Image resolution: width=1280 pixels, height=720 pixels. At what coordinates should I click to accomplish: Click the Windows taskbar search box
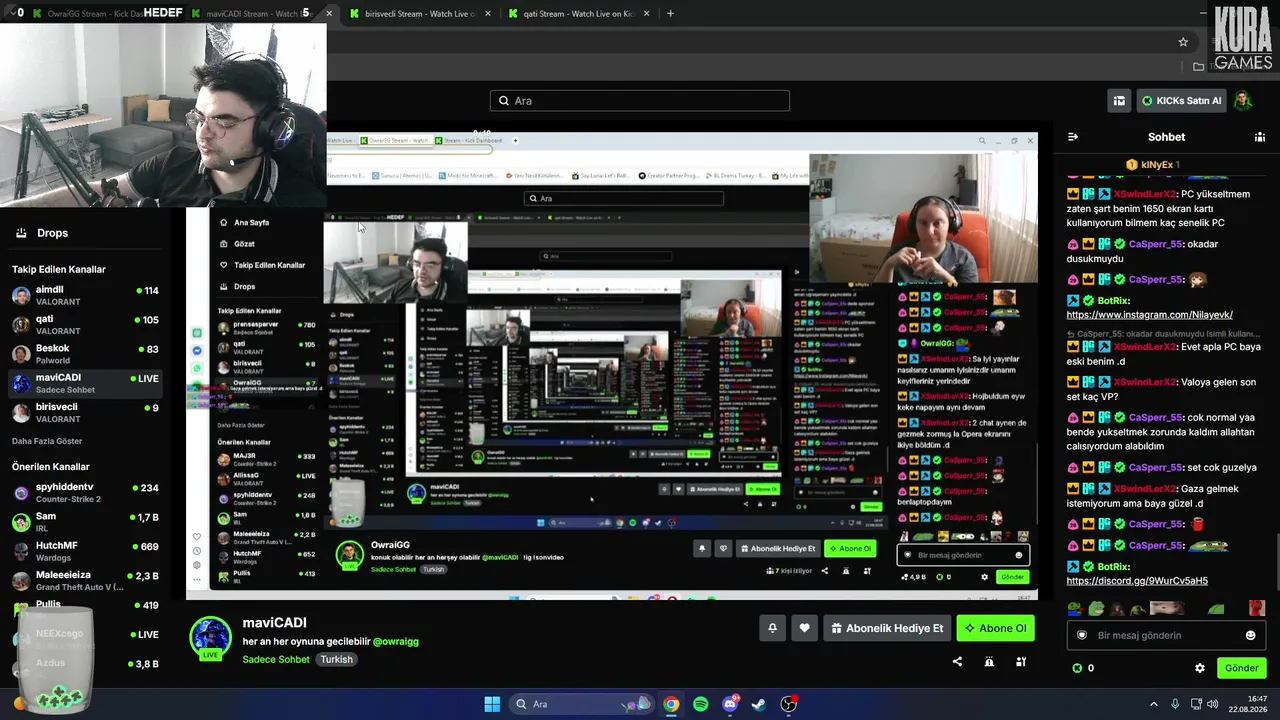point(581,704)
